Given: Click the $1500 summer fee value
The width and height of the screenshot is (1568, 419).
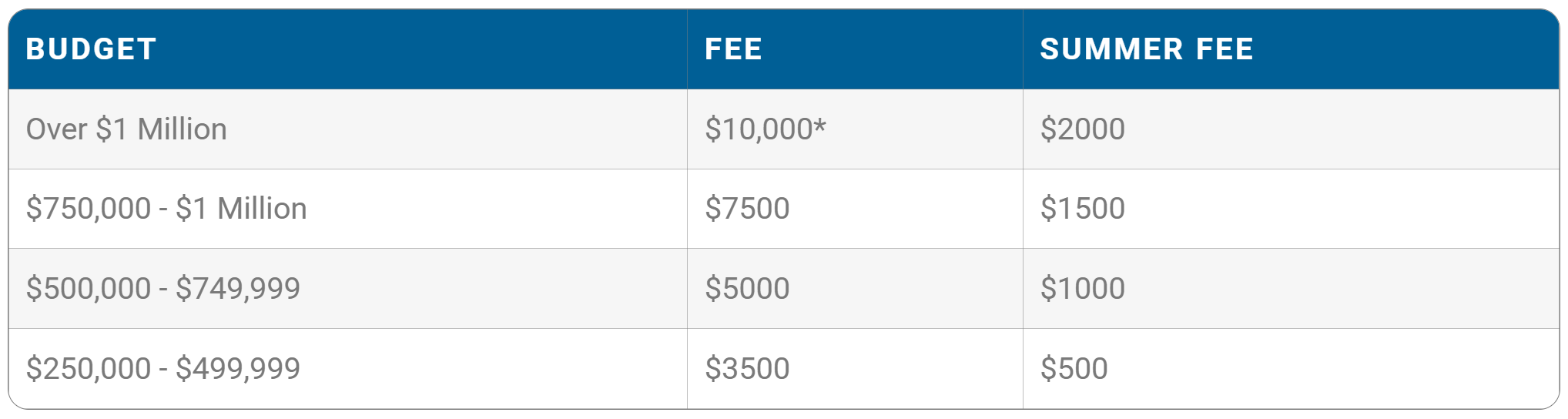Looking at the screenshot, I should [1082, 209].
